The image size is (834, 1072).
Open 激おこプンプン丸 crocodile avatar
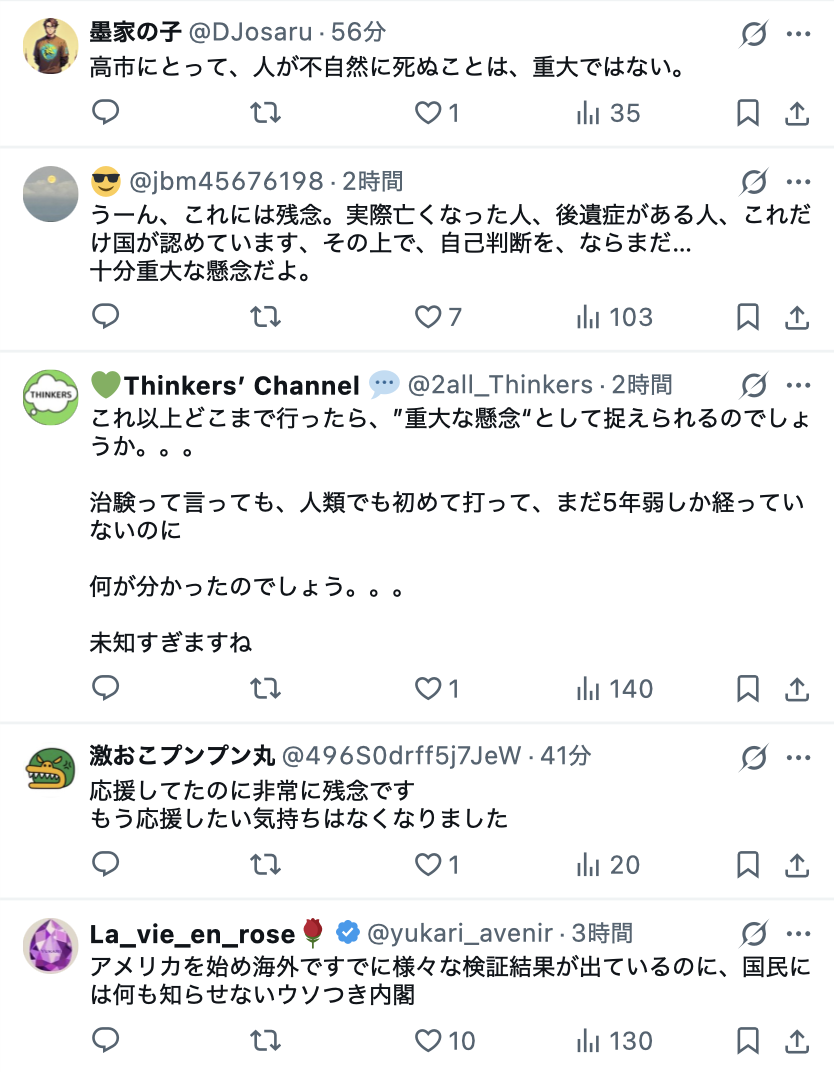coord(50,769)
